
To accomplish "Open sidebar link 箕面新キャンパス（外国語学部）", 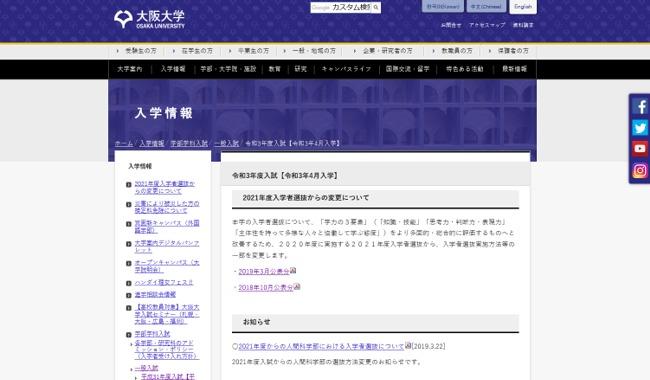I will (x=167, y=226).
